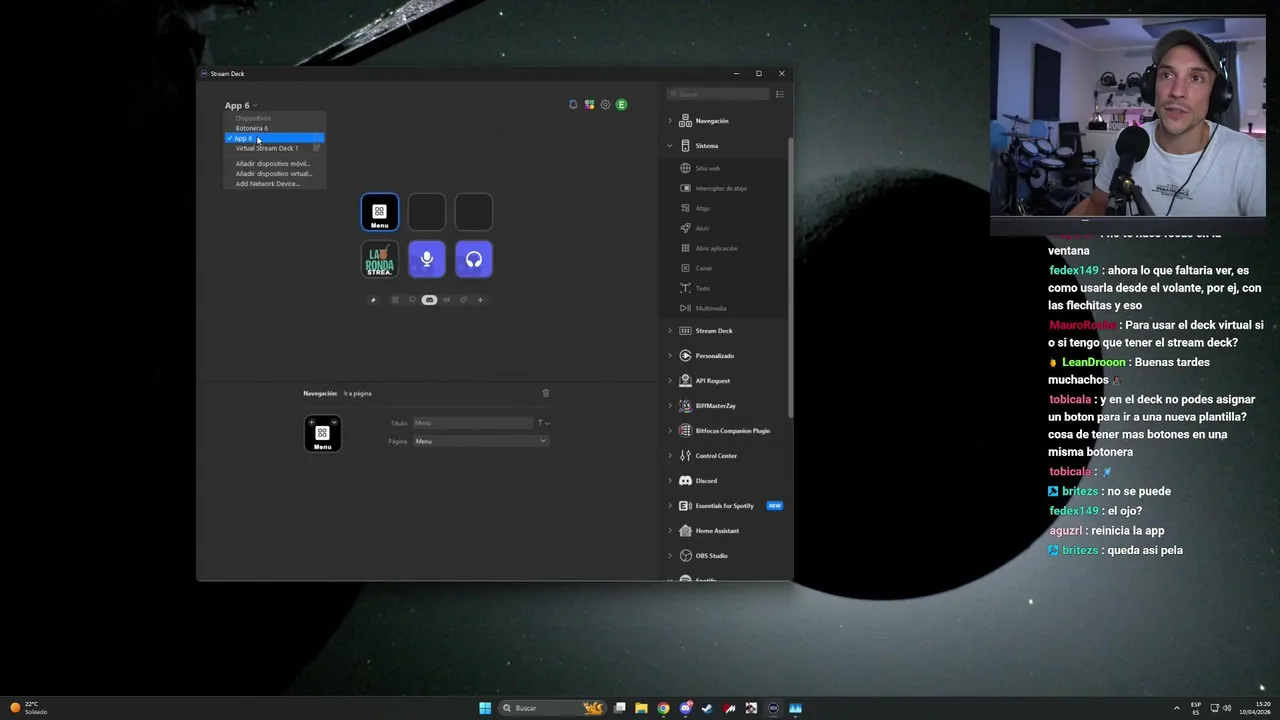Click the taskbar Buscar search box

pyautogui.click(x=552, y=708)
